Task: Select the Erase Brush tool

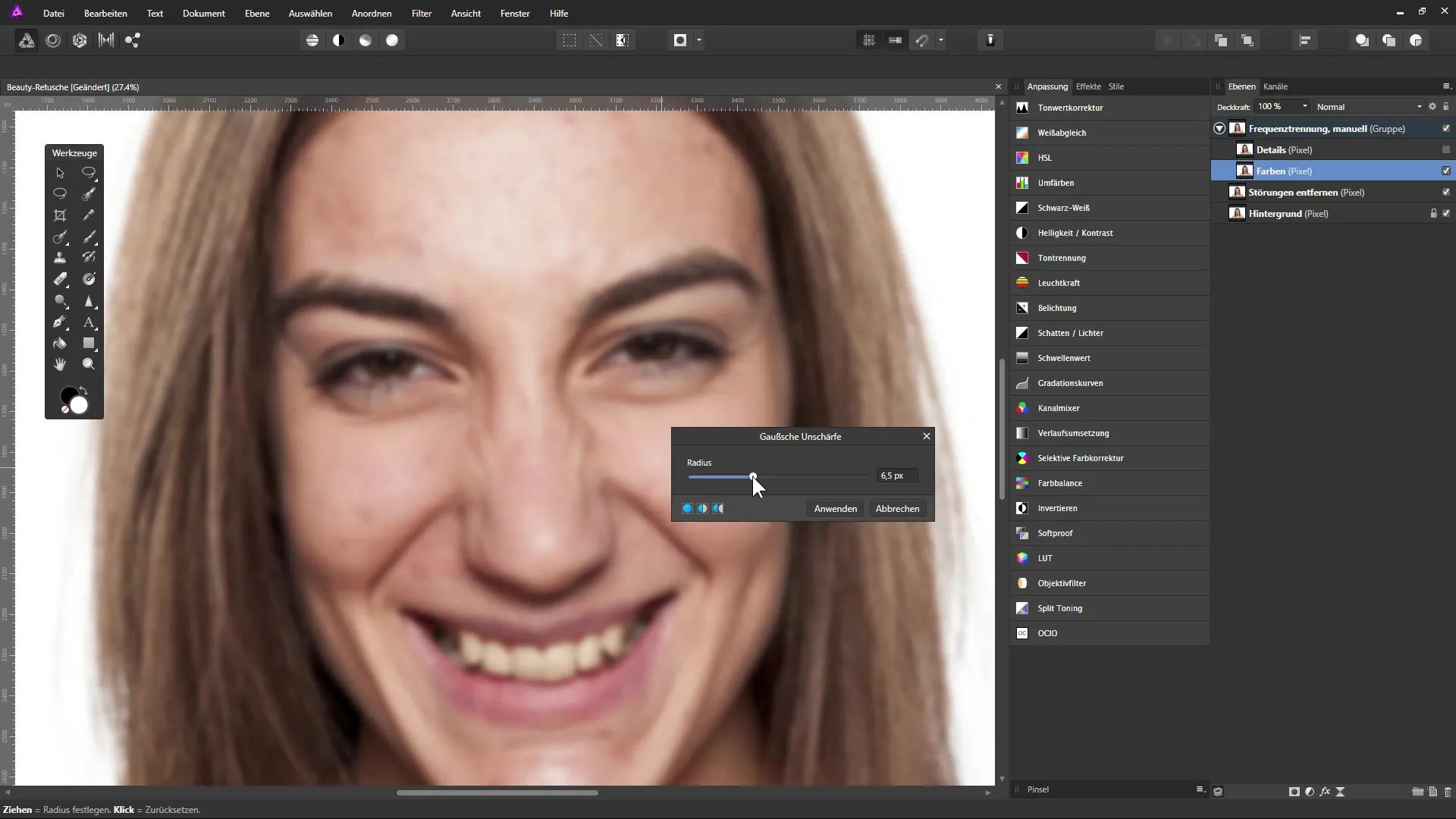Action: pos(60,279)
